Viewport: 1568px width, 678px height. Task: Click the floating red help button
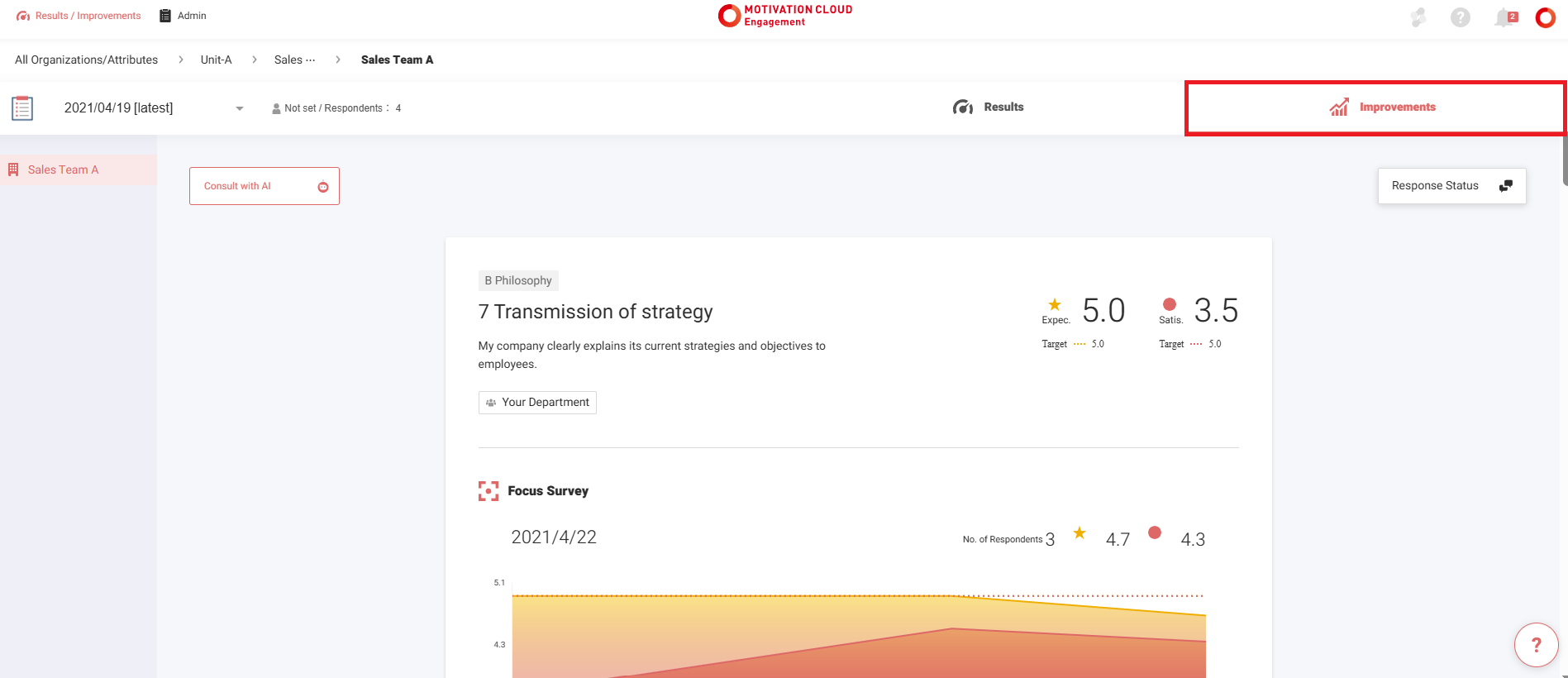click(x=1536, y=645)
